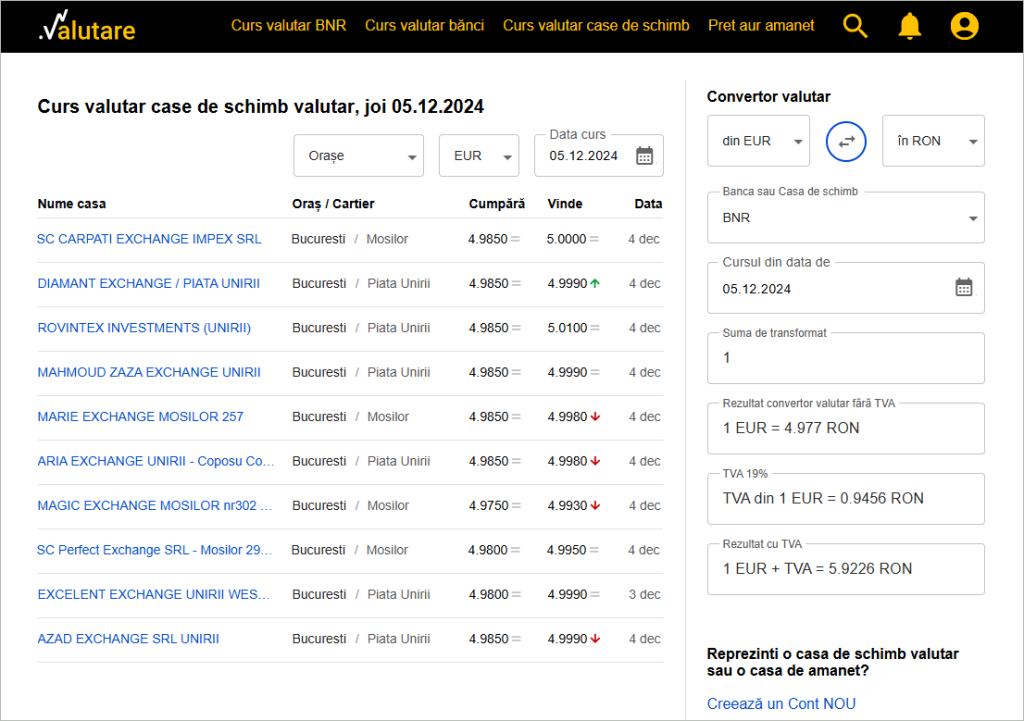Open the user account profile icon

(x=964, y=26)
